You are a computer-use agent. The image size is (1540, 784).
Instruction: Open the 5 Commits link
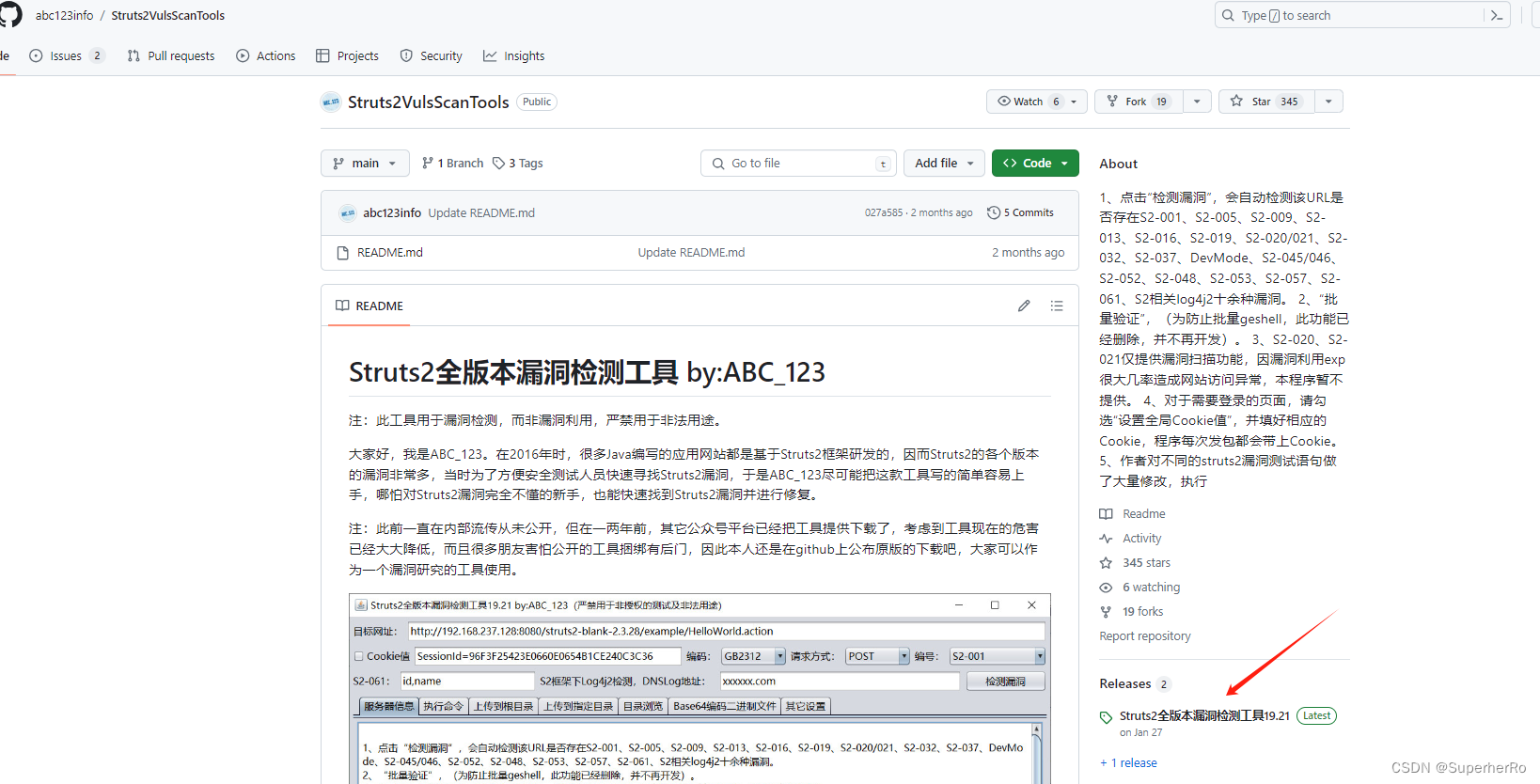[x=1020, y=212]
